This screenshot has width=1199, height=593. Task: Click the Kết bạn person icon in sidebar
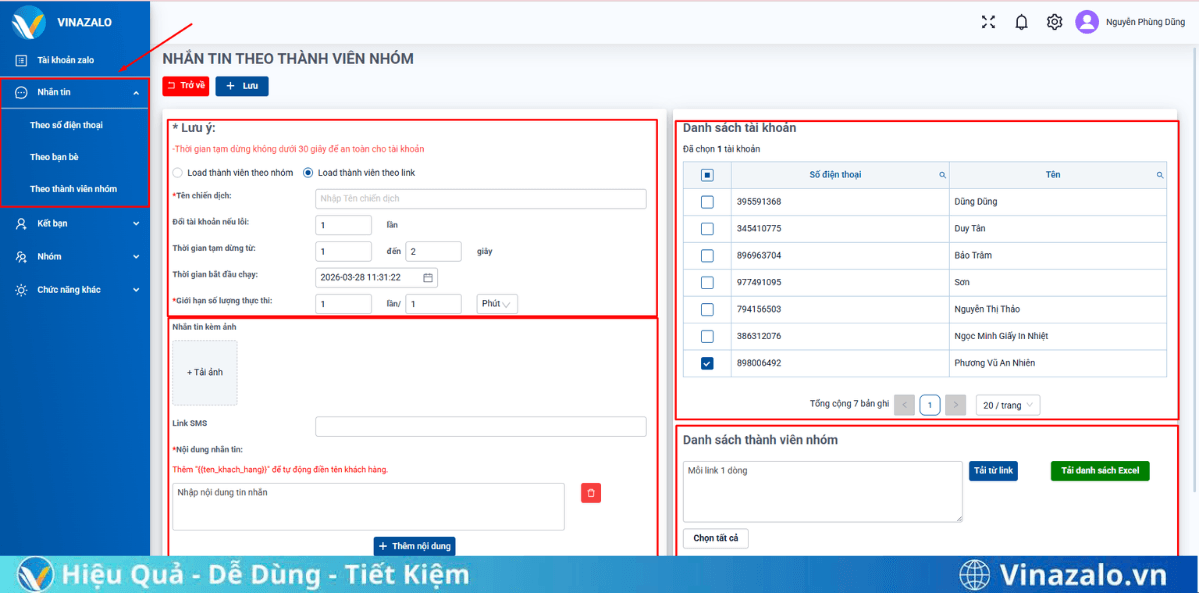point(22,223)
